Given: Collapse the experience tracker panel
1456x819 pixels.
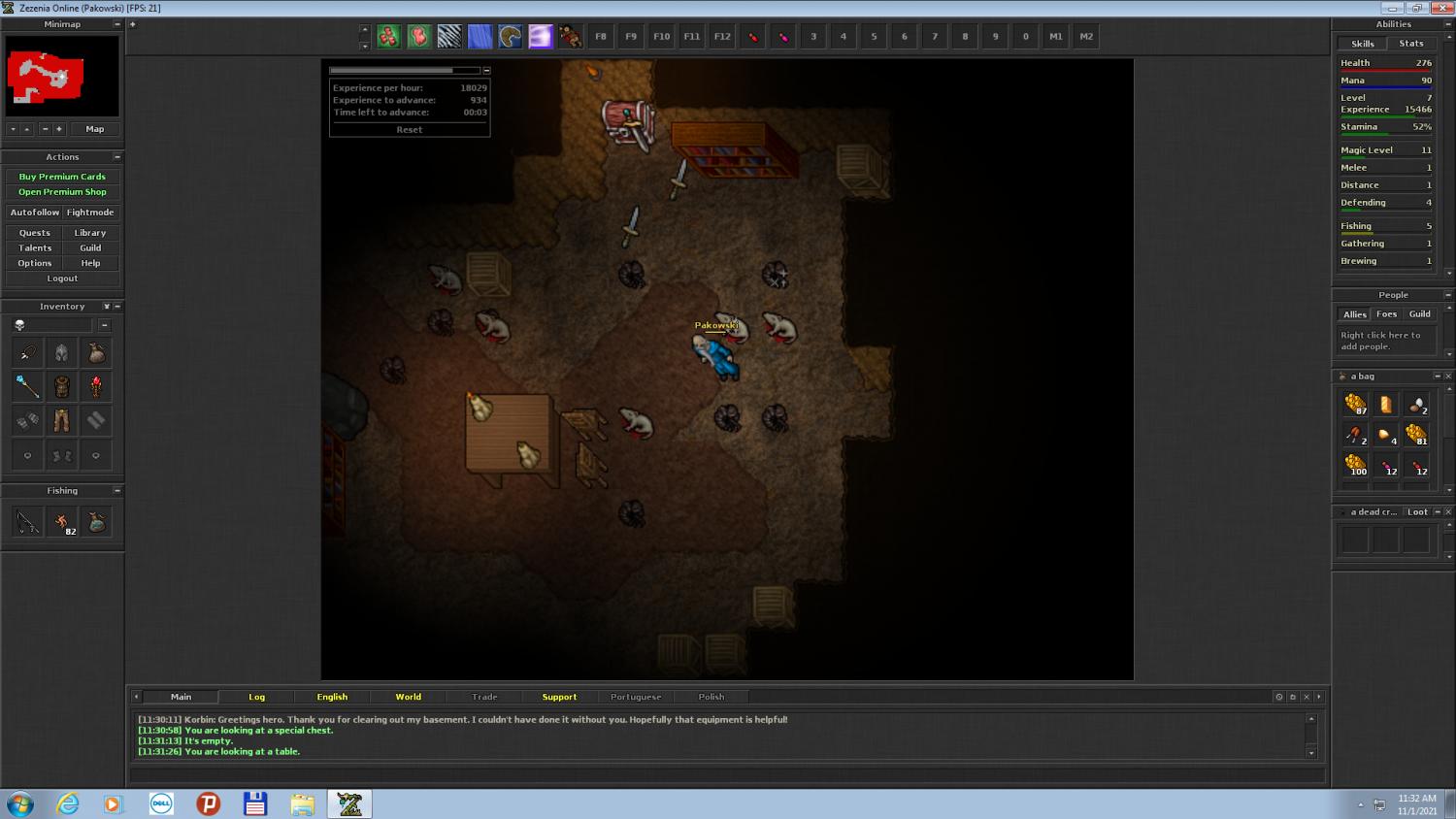Looking at the screenshot, I should tap(486, 70).
